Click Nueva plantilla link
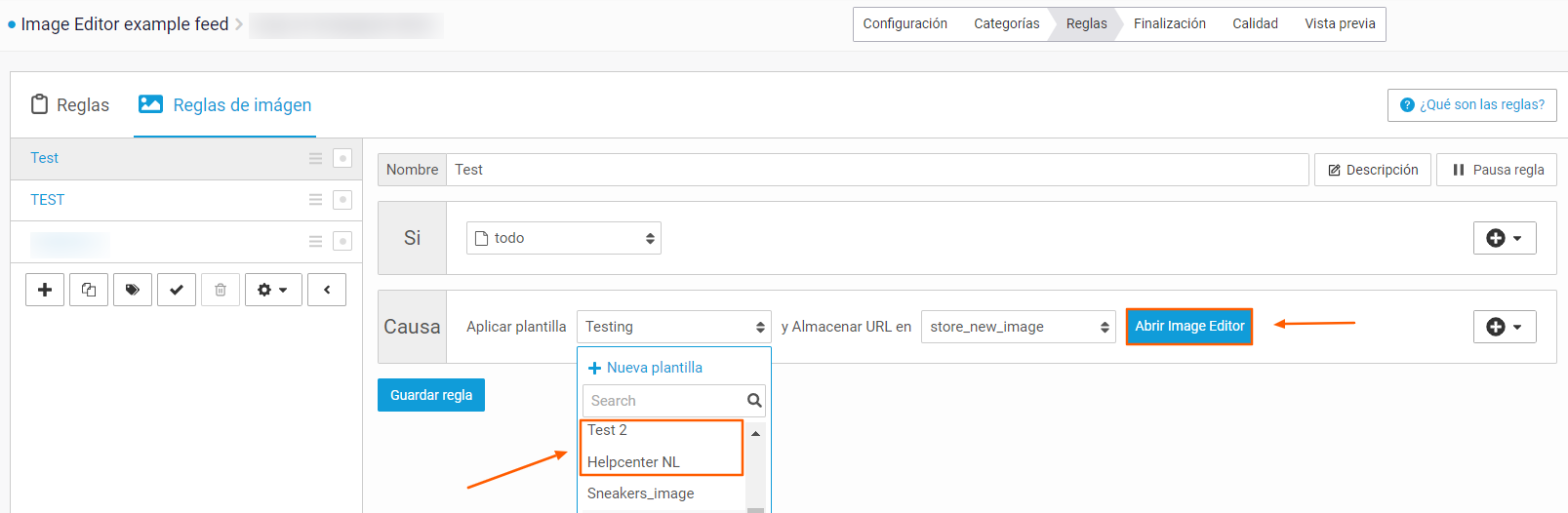Viewport: 1568px width, 513px height. 645,368
